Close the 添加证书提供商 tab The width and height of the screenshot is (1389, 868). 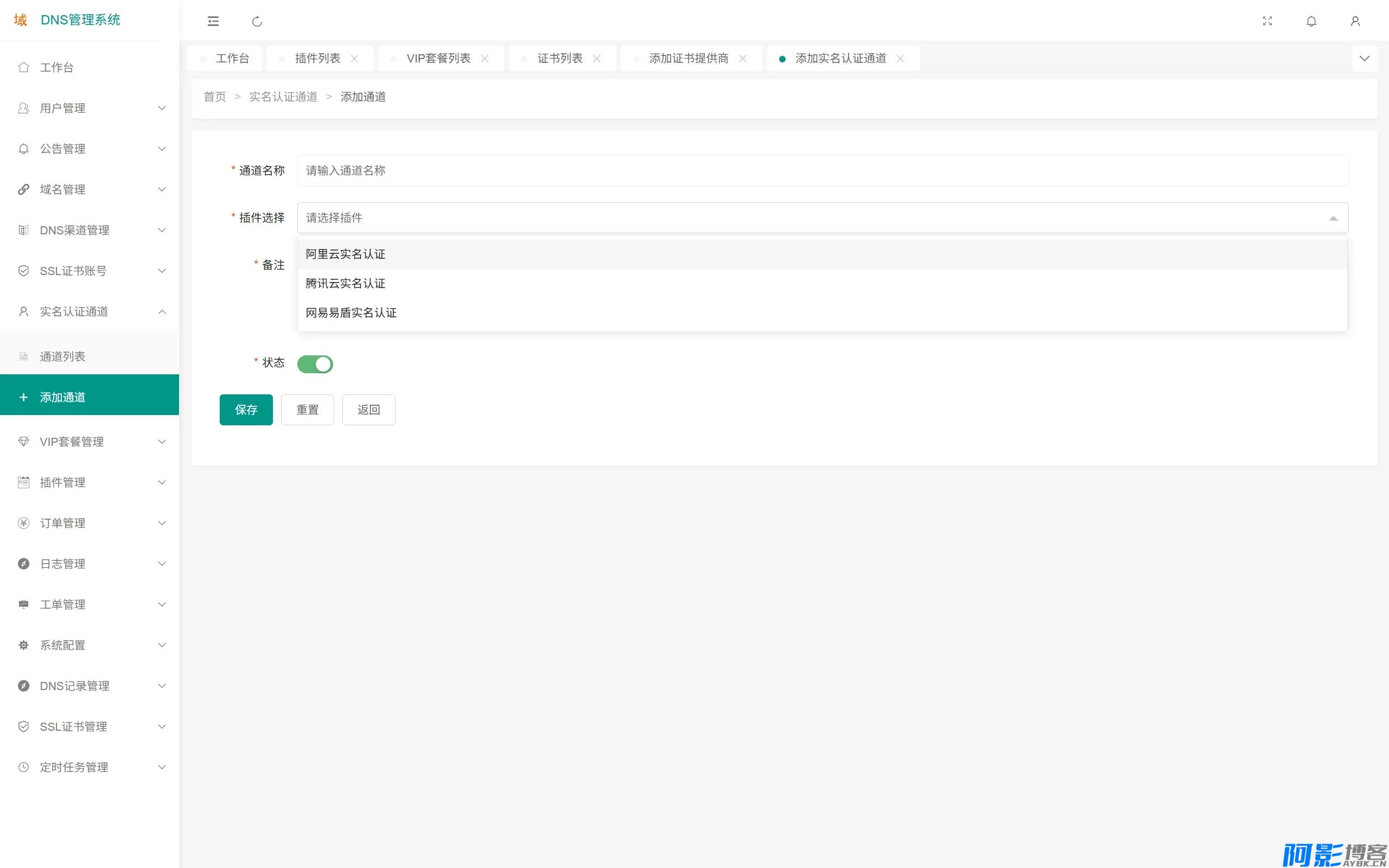tap(742, 59)
